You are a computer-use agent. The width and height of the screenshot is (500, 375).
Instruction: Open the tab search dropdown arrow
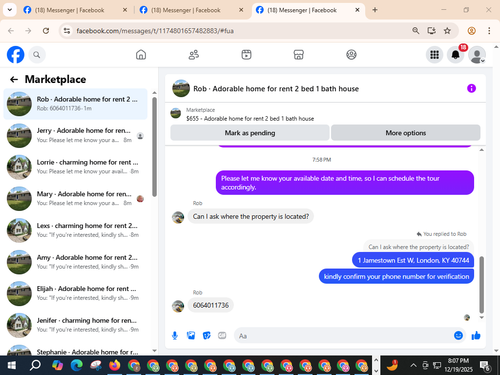tap(10, 10)
